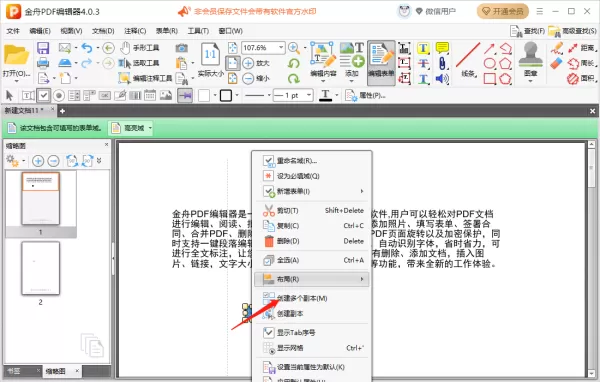Expand the Layout submenu arrow
Screen dimensions: 600x382
pos(362,279)
